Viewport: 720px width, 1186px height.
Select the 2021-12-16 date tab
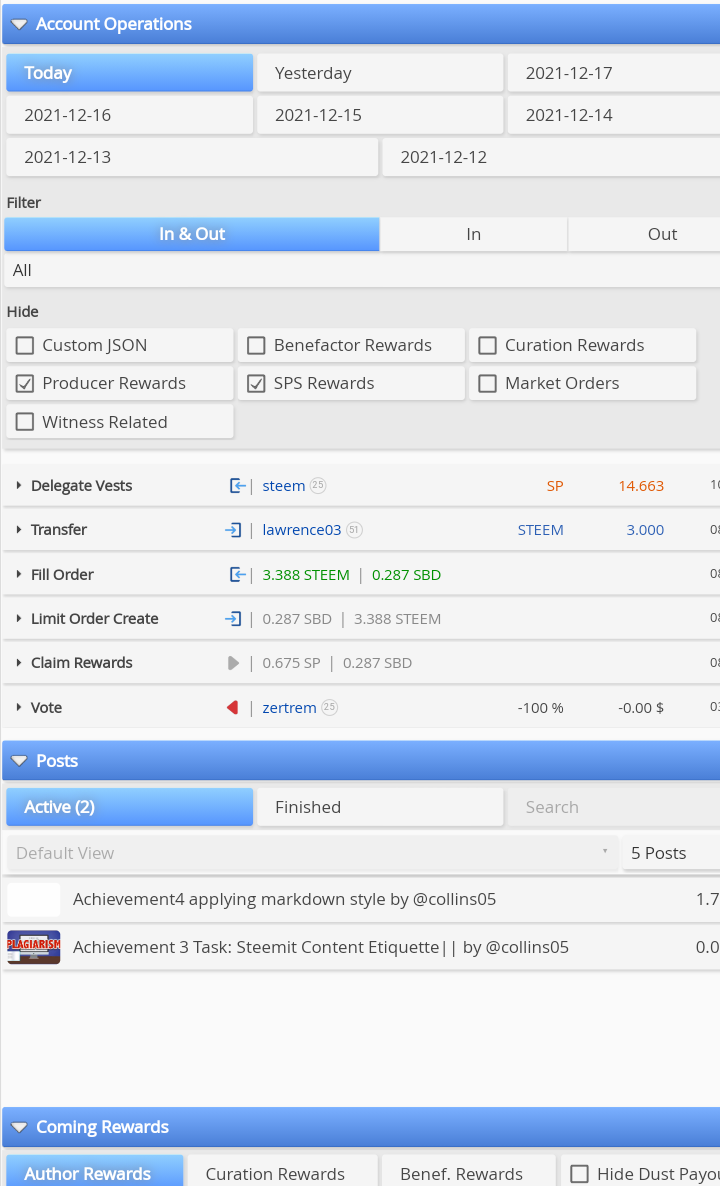(x=129, y=115)
